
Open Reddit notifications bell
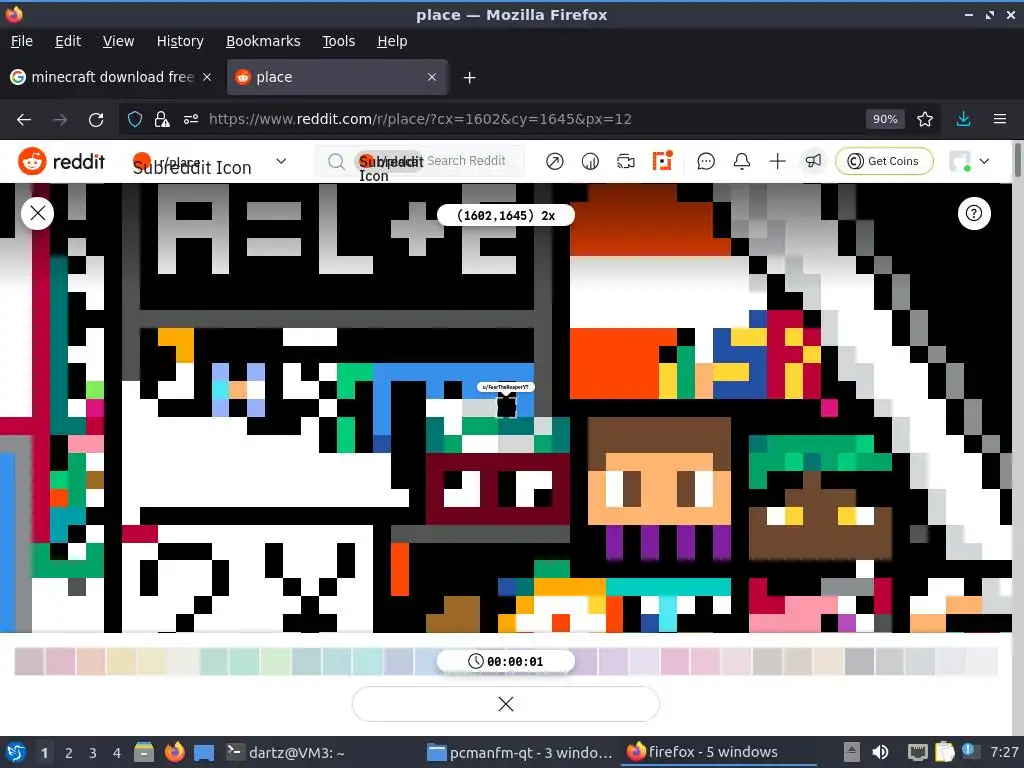pos(742,161)
